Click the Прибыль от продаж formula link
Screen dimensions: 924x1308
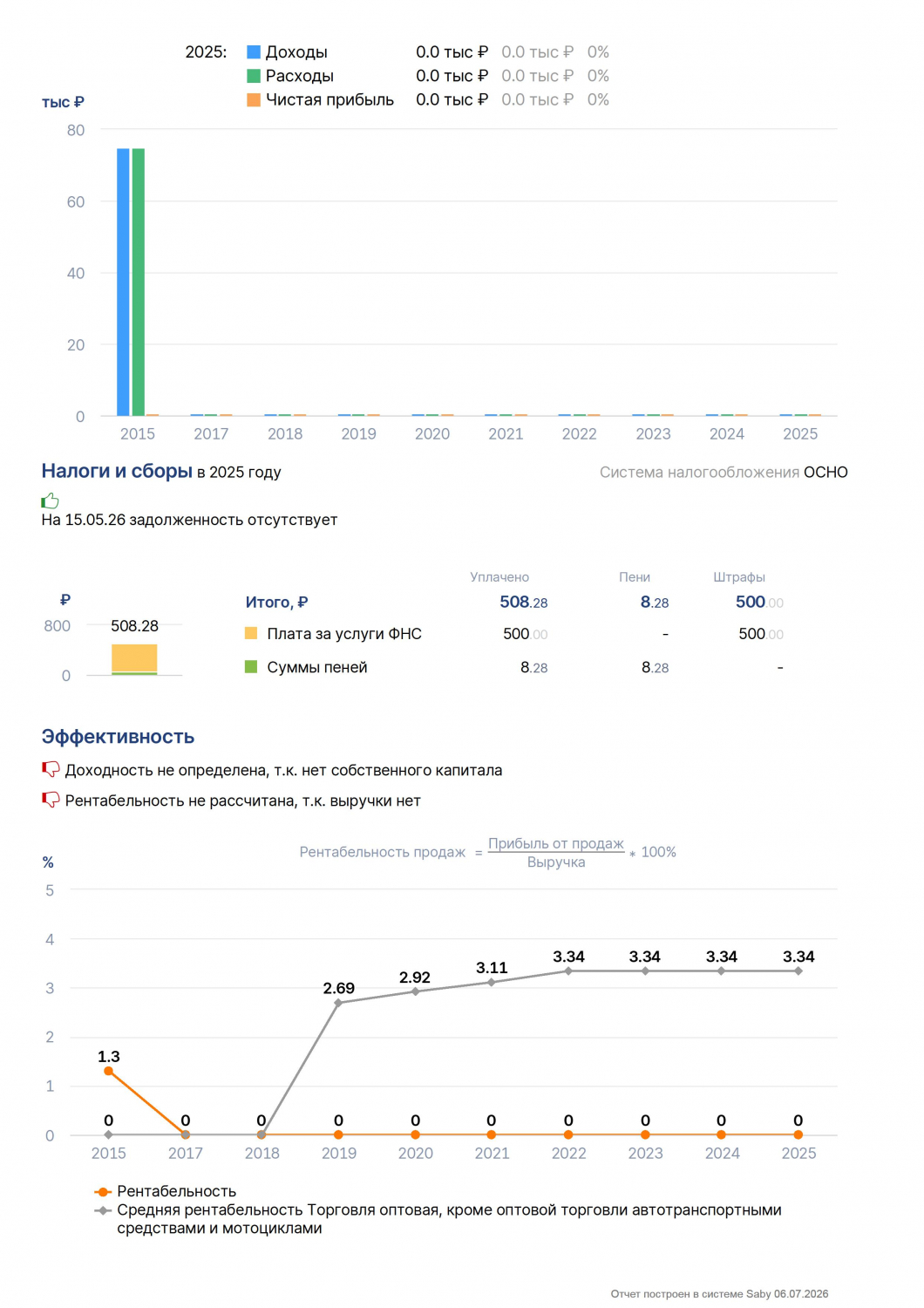(556, 843)
